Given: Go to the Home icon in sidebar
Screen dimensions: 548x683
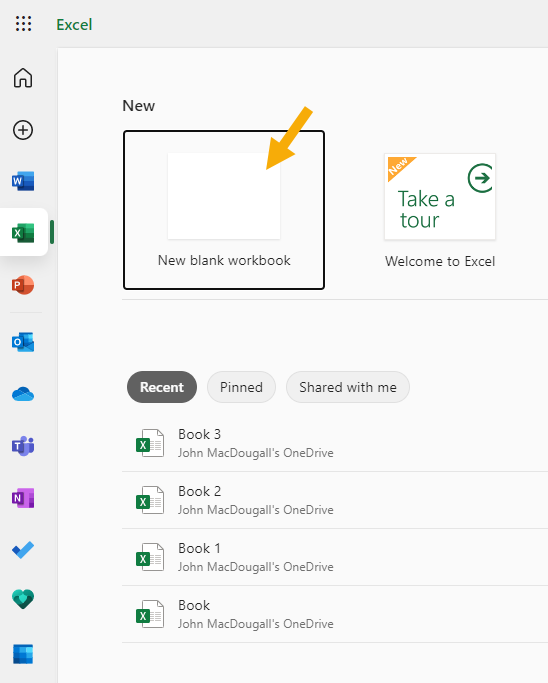Looking at the screenshot, I should point(23,78).
